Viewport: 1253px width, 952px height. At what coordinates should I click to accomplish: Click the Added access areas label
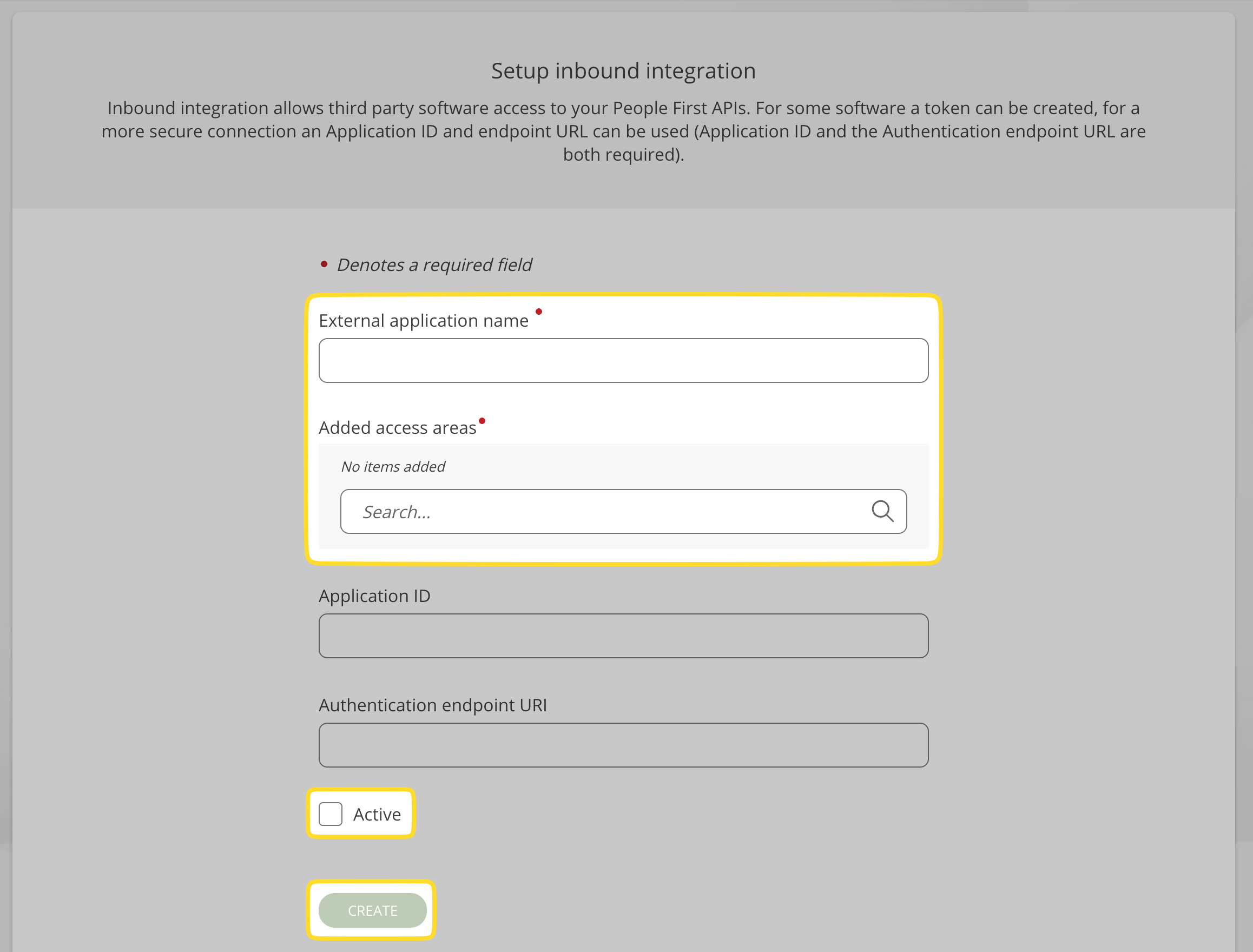tap(397, 428)
